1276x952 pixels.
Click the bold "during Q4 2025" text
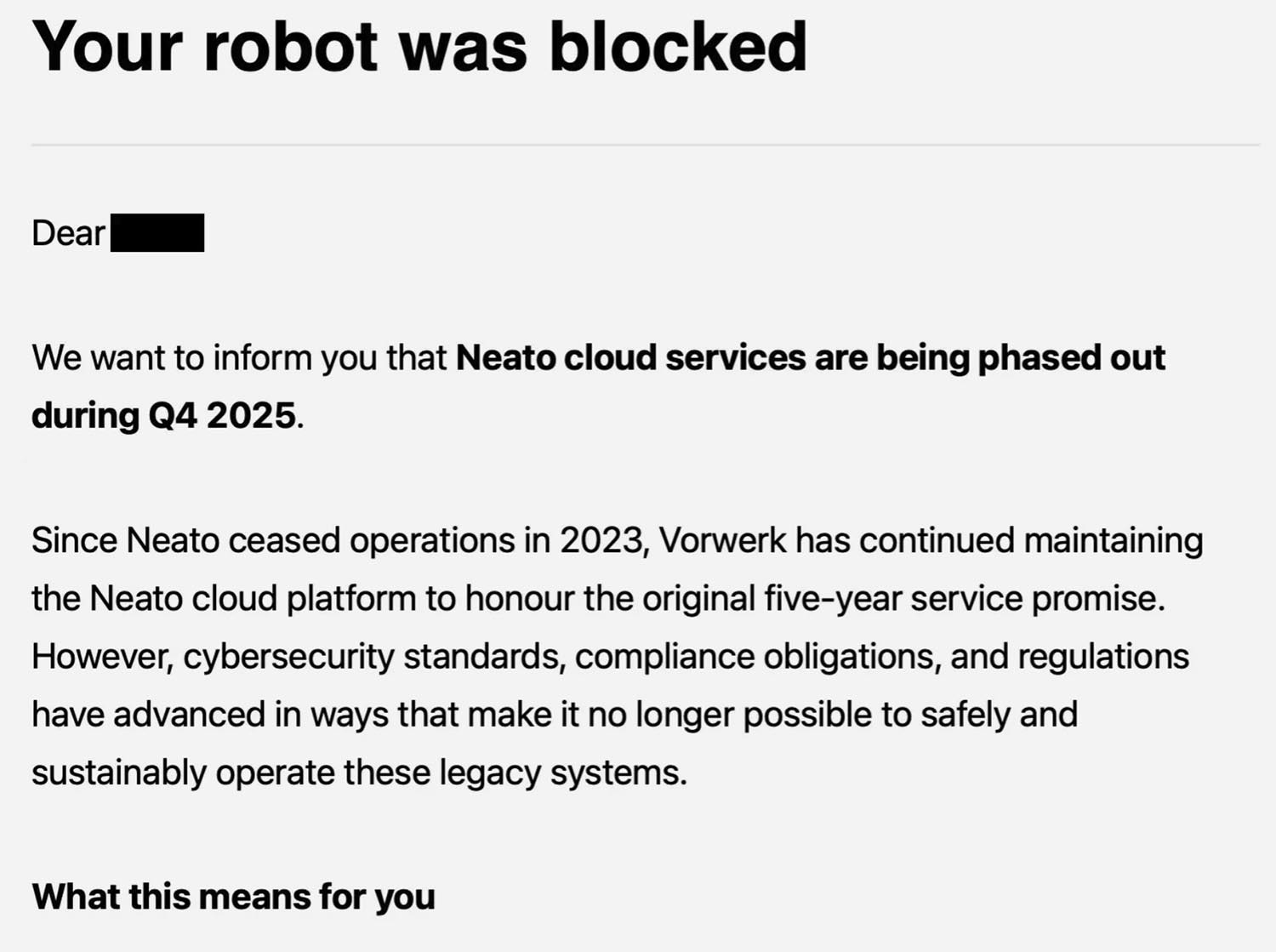point(163,416)
